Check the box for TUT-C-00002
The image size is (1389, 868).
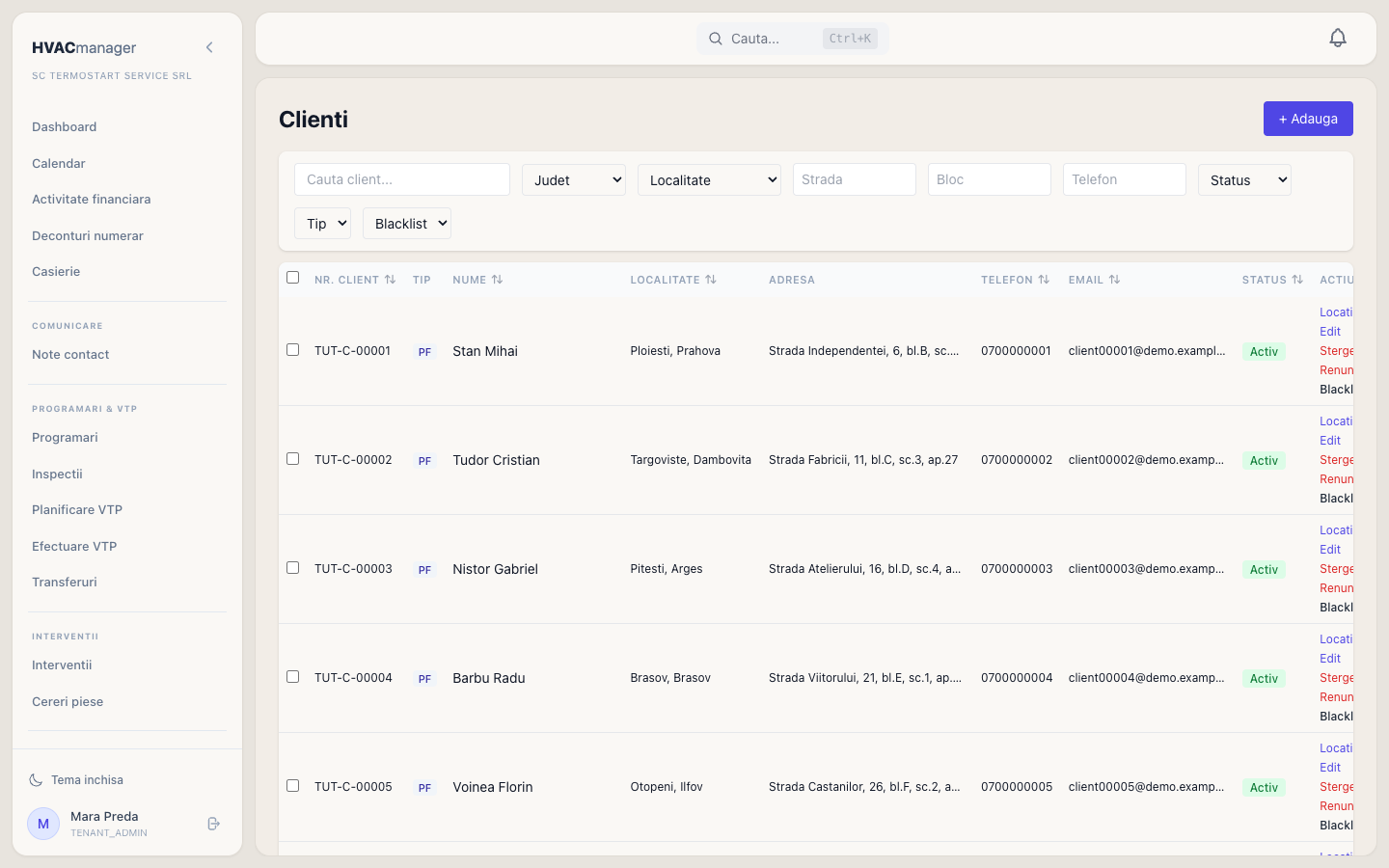click(x=293, y=459)
